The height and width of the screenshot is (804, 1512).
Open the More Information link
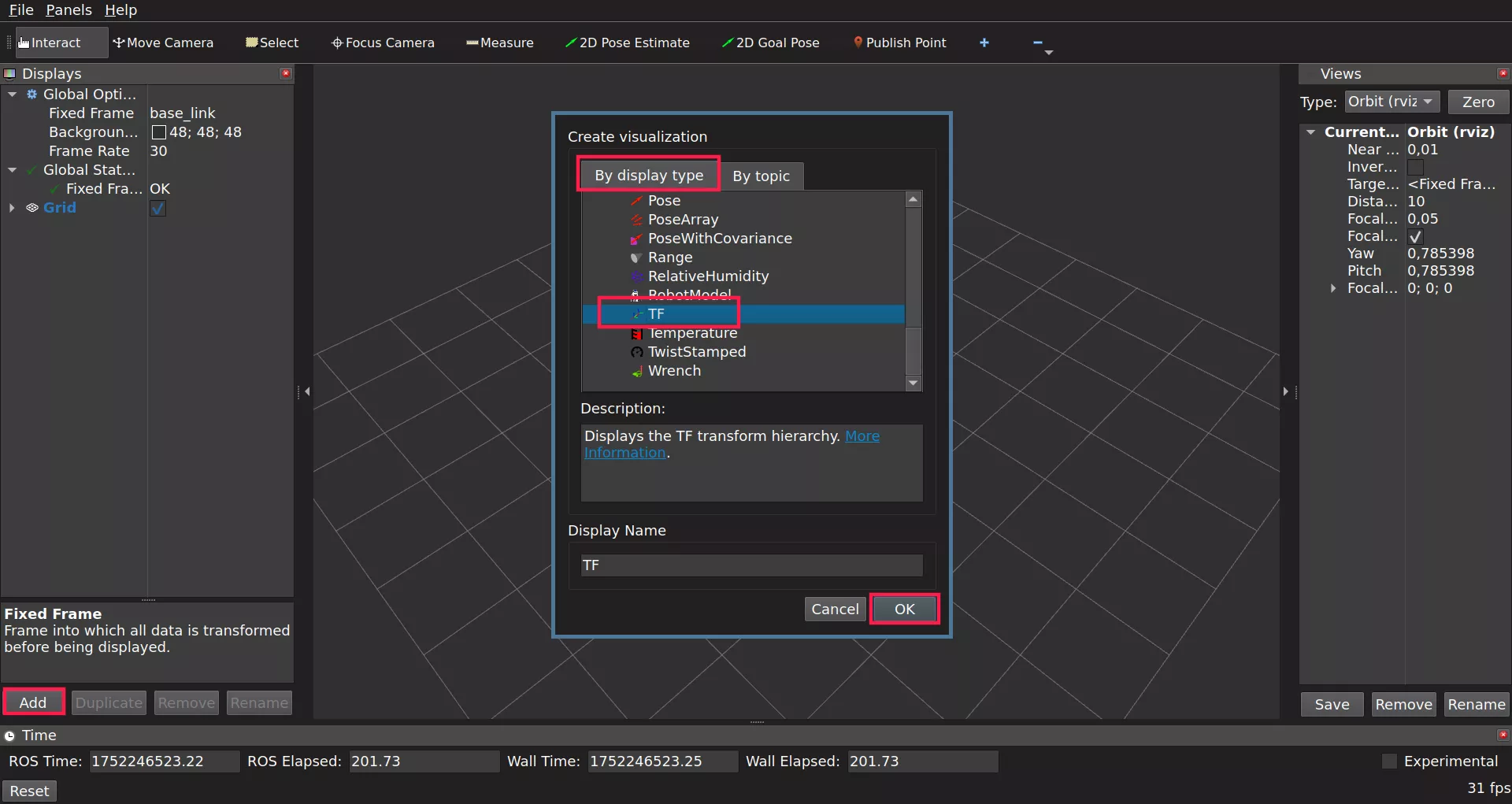862,436
